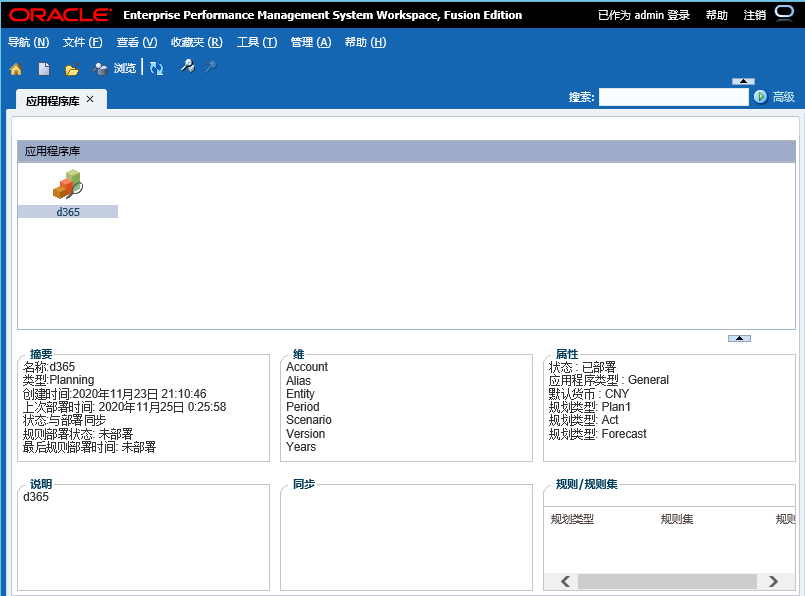805x596 pixels.
Task: Click the Version dimension entry
Action: coord(305,434)
